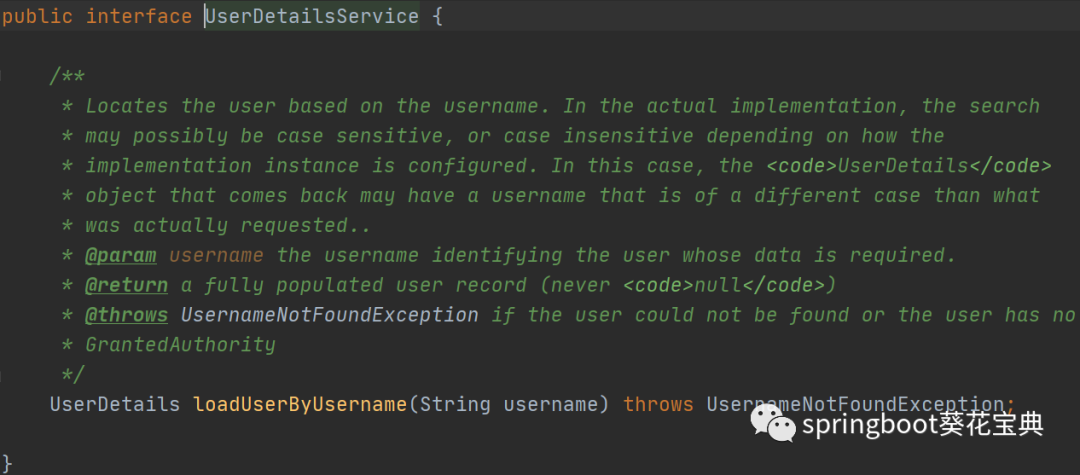Click the @return Javadoc tag
Viewport: 1080px width, 475px height.
pyautogui.click(x=126, y=285)
